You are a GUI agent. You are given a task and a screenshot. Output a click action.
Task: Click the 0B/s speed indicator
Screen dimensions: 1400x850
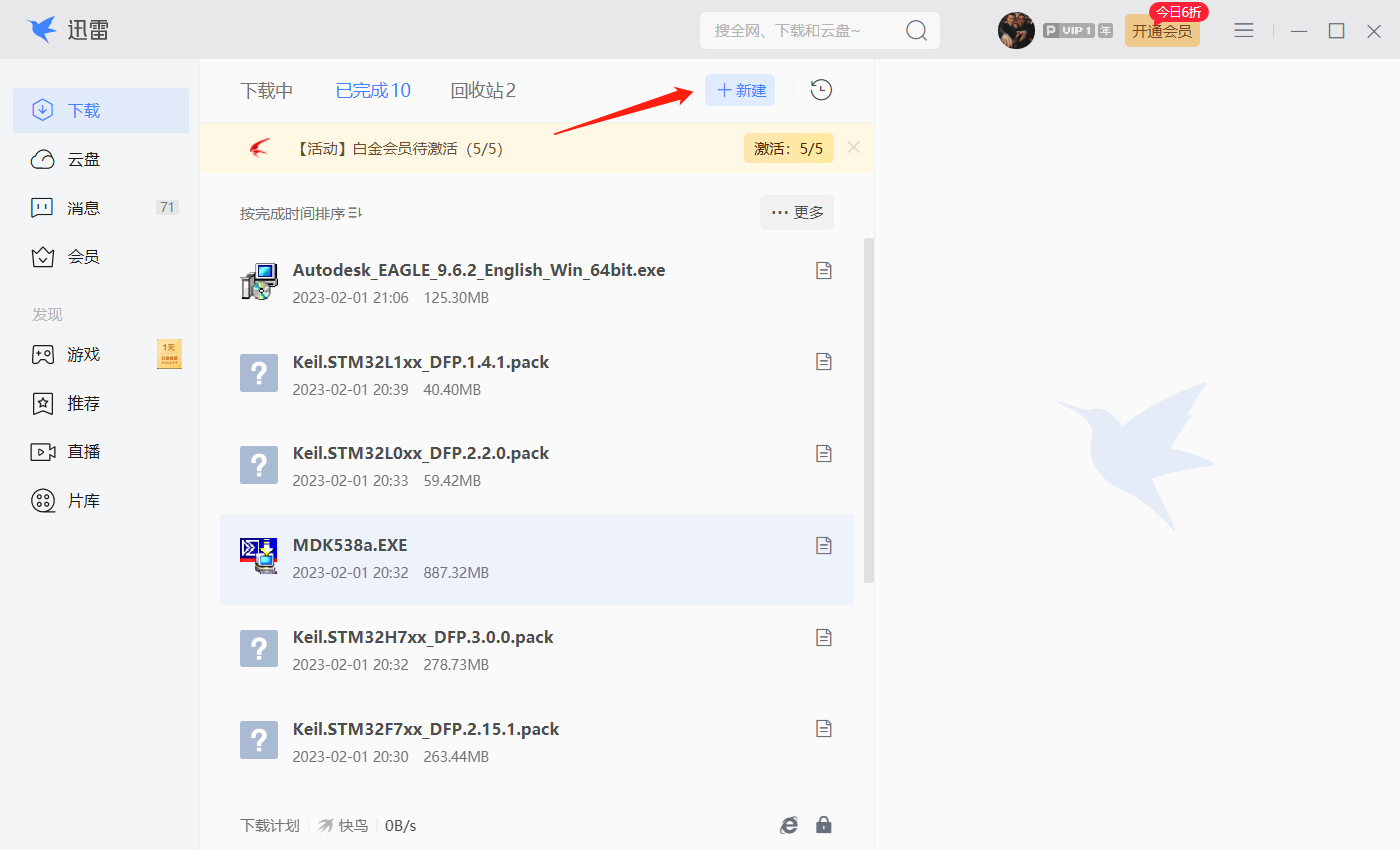point(400,826)
